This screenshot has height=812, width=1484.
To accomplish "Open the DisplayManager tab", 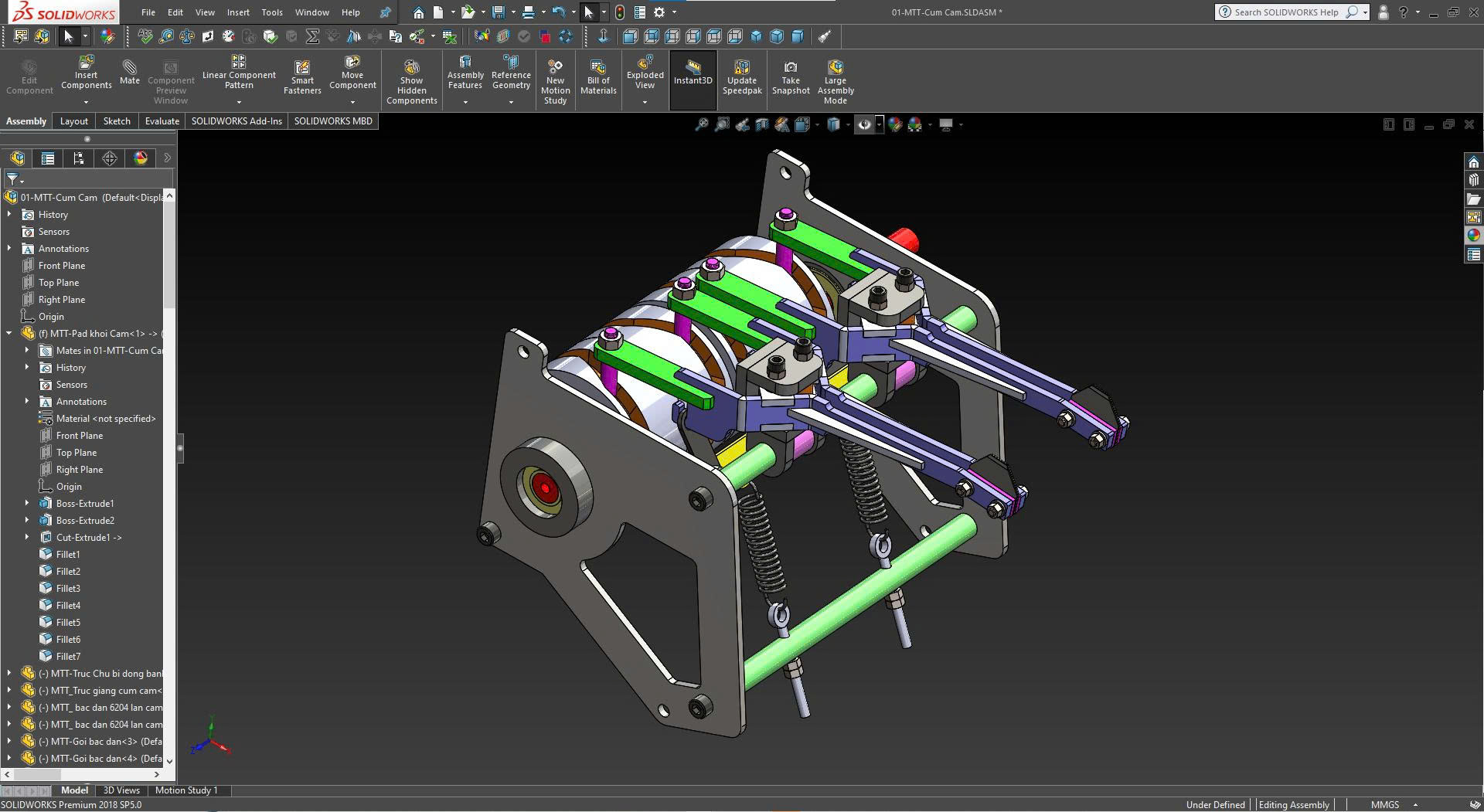I will [141, 158].
